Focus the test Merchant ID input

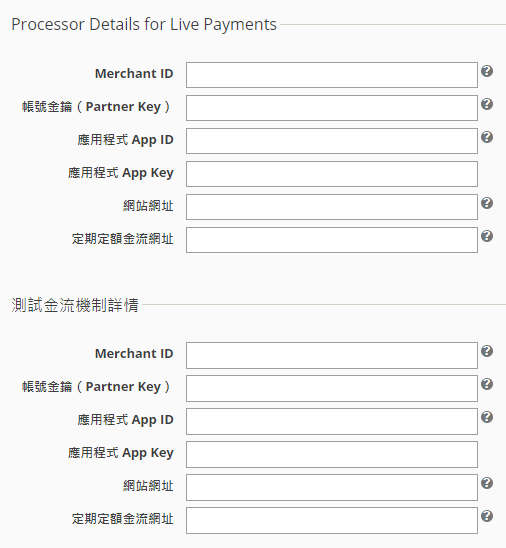(332, 355)
